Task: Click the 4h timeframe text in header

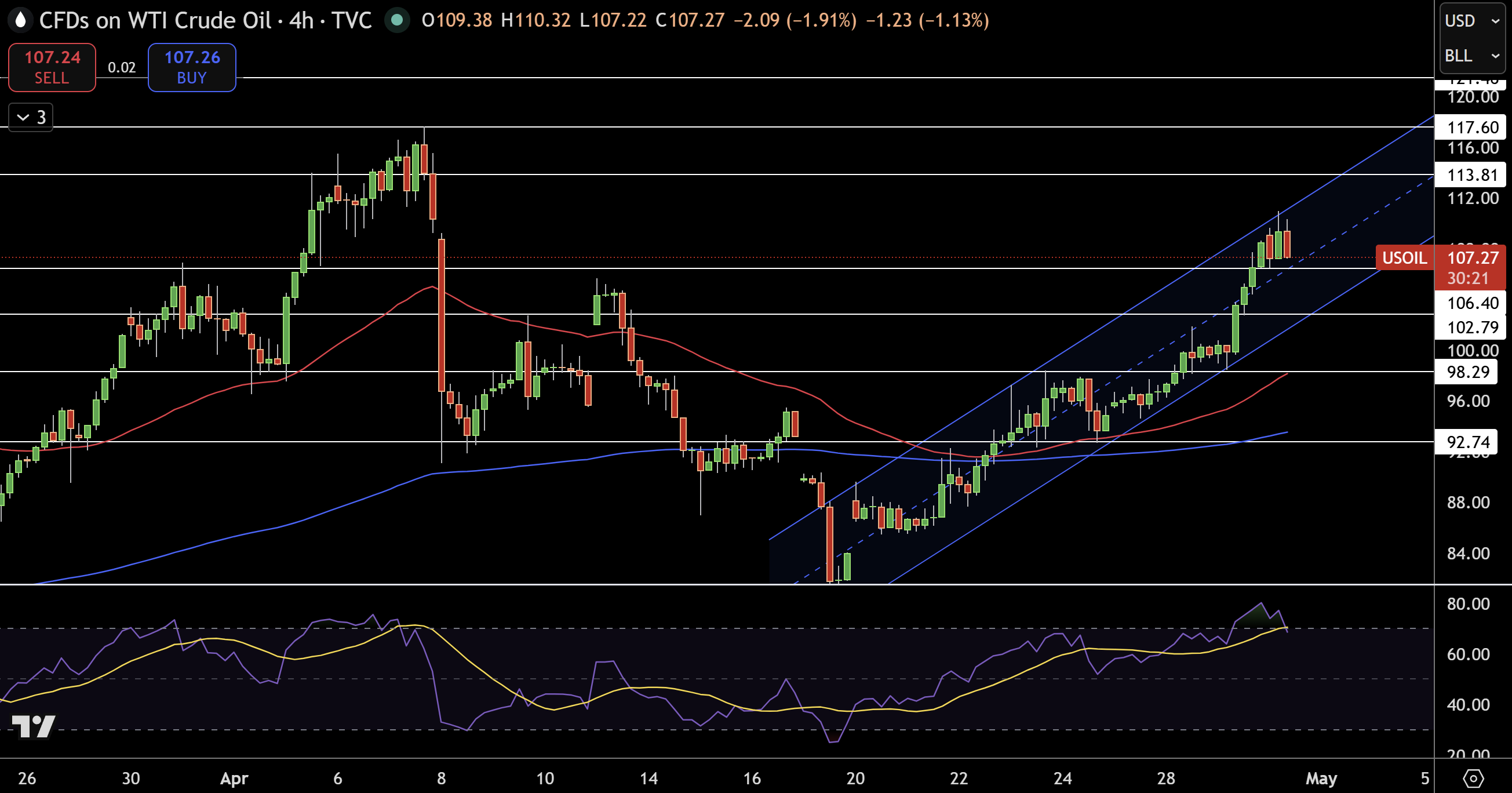Action: pos(301,20)
